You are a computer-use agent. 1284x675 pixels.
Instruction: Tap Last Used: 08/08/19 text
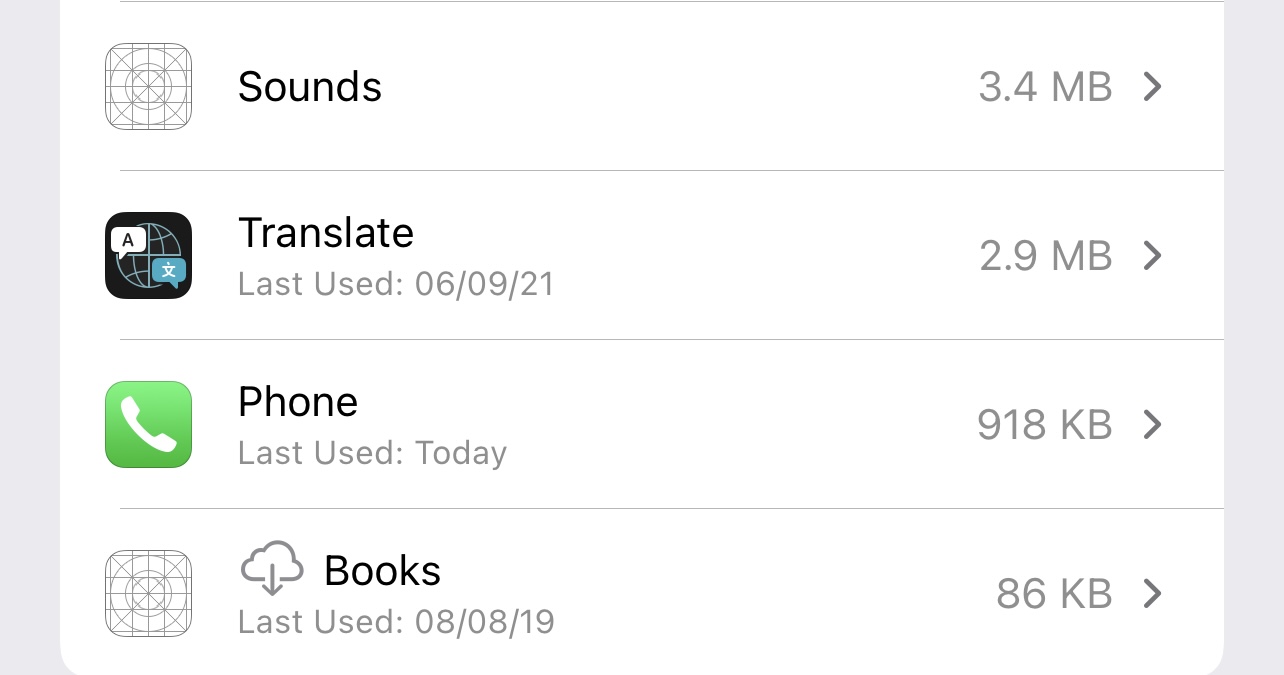pos(396,622)
